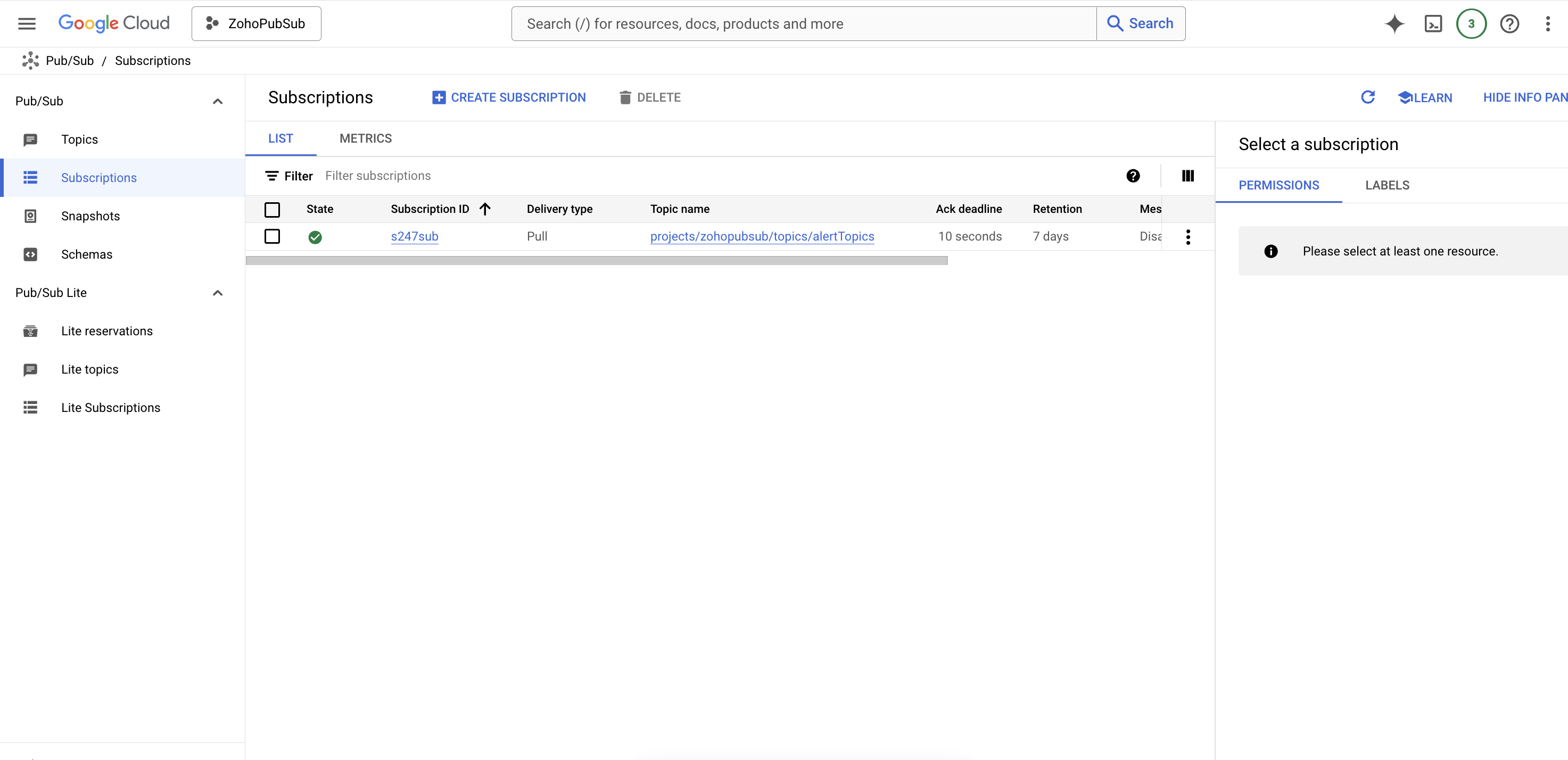Refresh the subscriptions list
1568x760 pixels.
pos(1368,97)
